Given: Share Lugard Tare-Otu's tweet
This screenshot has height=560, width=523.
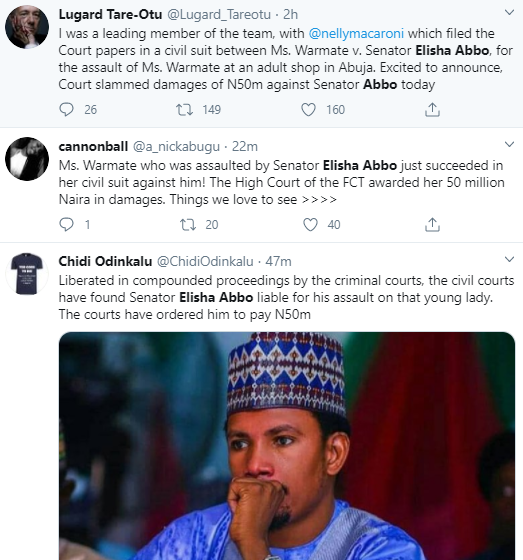Looking at the screenshot, I should 432,110.
